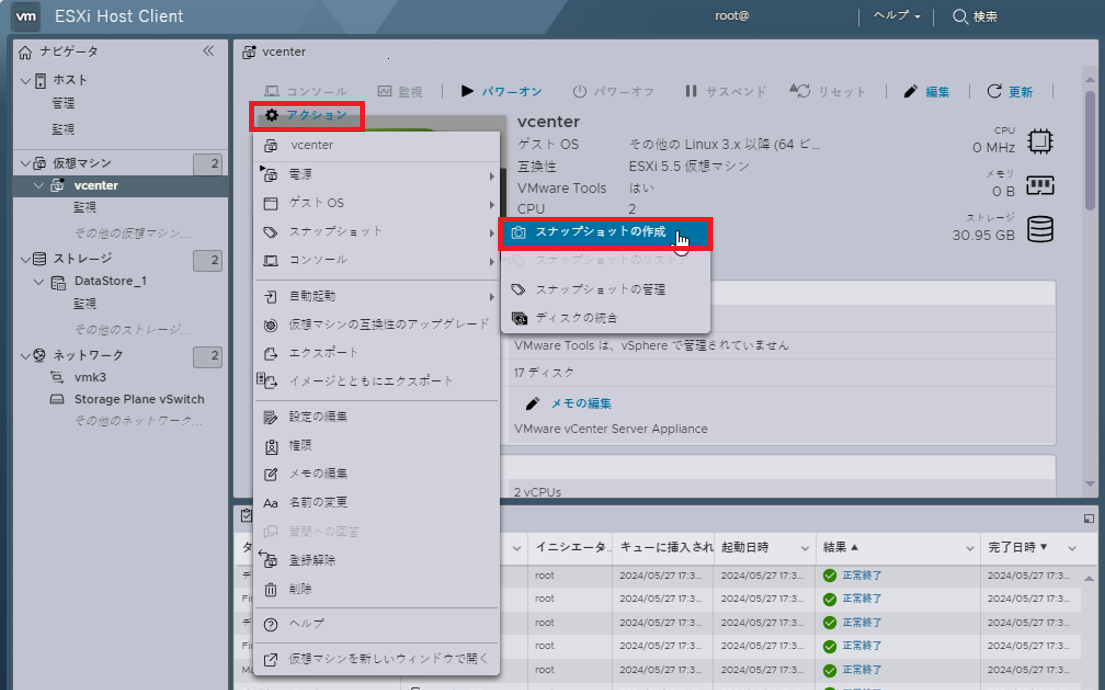Viewport: 1105px width, 690px height.
Task: ストレージツリーのDataStore_1を折りたたむ
Action: pyautogui.click(x=37, y=281)
